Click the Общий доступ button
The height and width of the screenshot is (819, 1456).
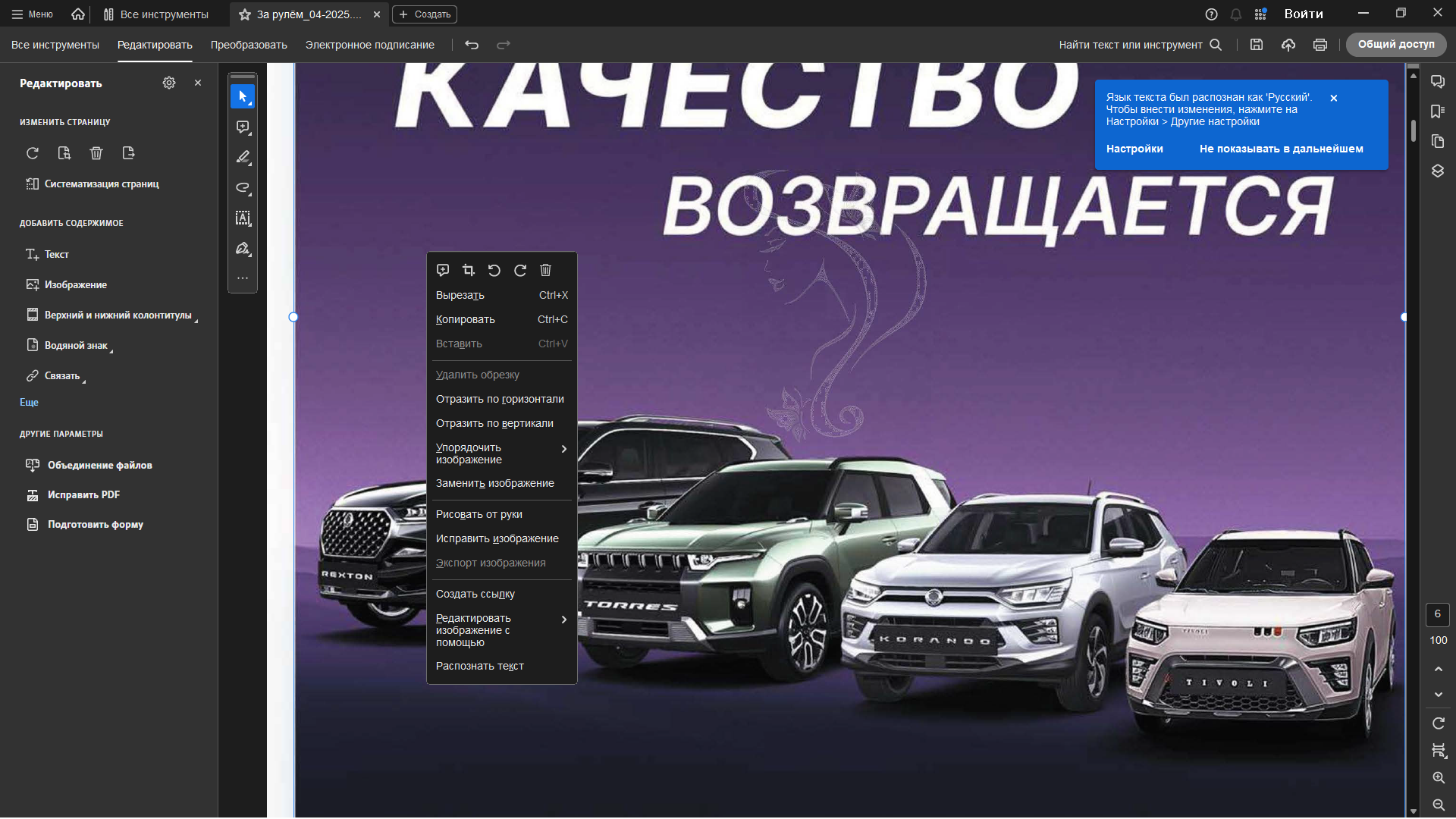1396,45
